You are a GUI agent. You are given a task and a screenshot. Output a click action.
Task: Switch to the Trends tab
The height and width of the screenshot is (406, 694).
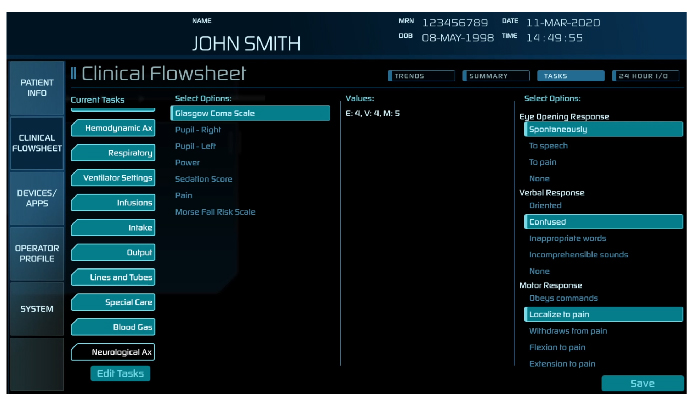[421, 76]
